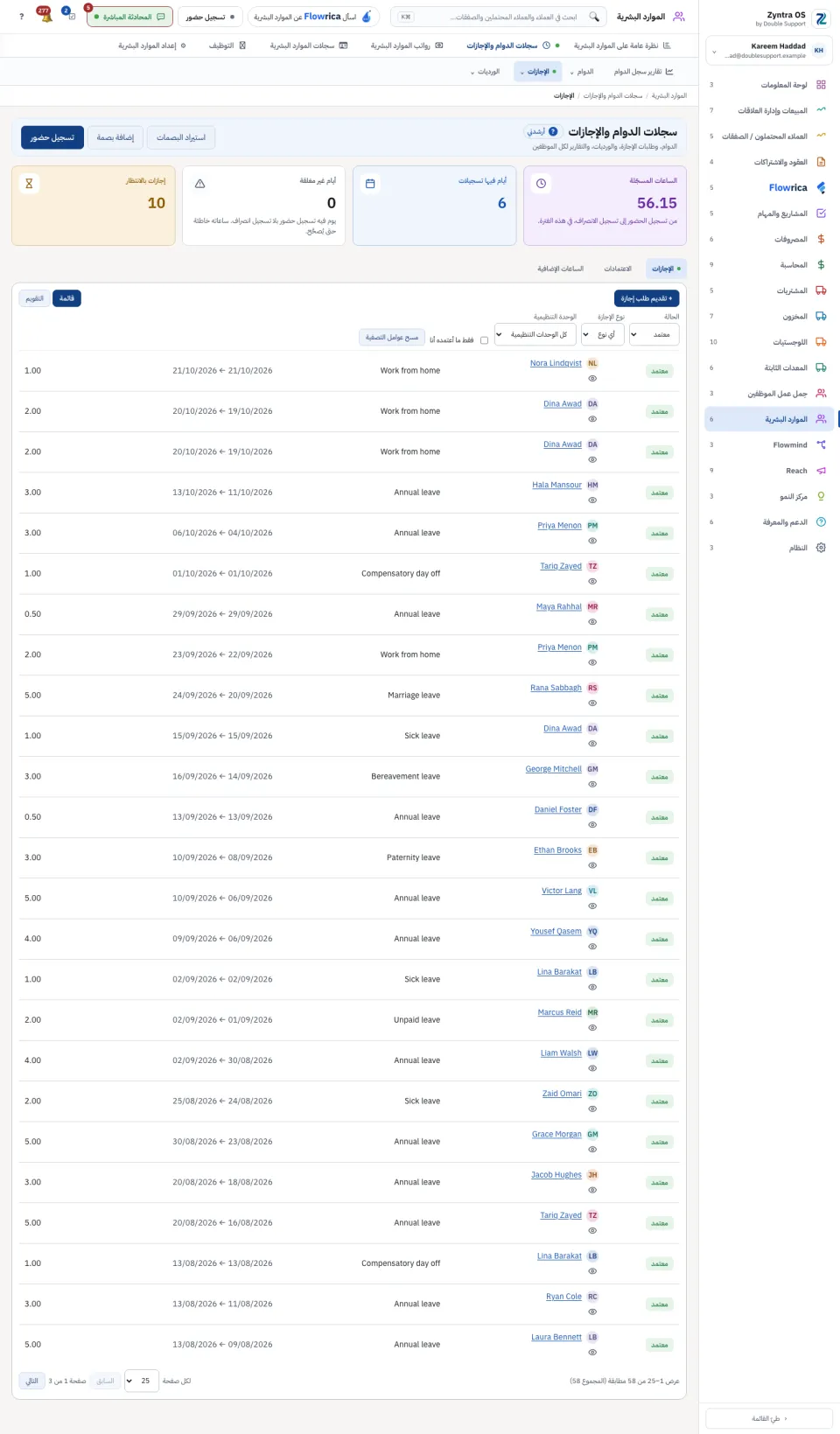This screenshot has height=1434, width=840.
Task: Click the Reach megaphone icon in sidebar
Action: [821, 471]
